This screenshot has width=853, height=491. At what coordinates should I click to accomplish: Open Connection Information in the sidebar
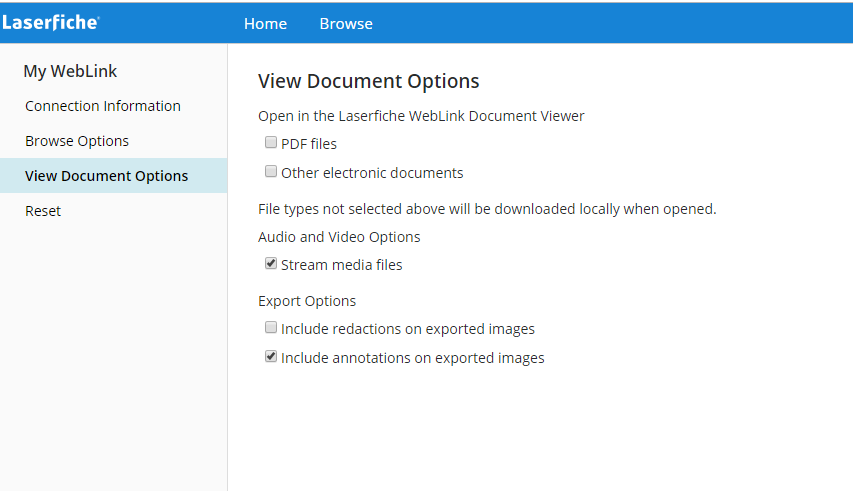click(x=103, y=106)
